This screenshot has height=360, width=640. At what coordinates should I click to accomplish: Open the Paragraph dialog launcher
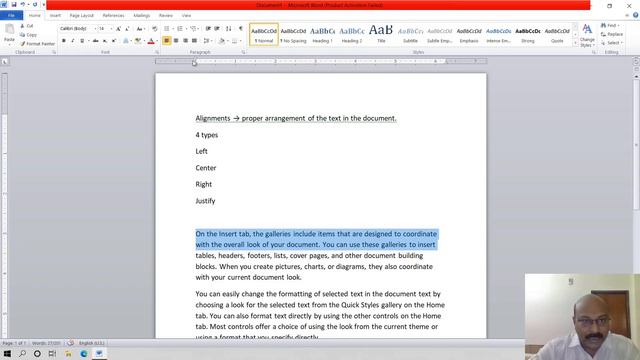(244, 52)
